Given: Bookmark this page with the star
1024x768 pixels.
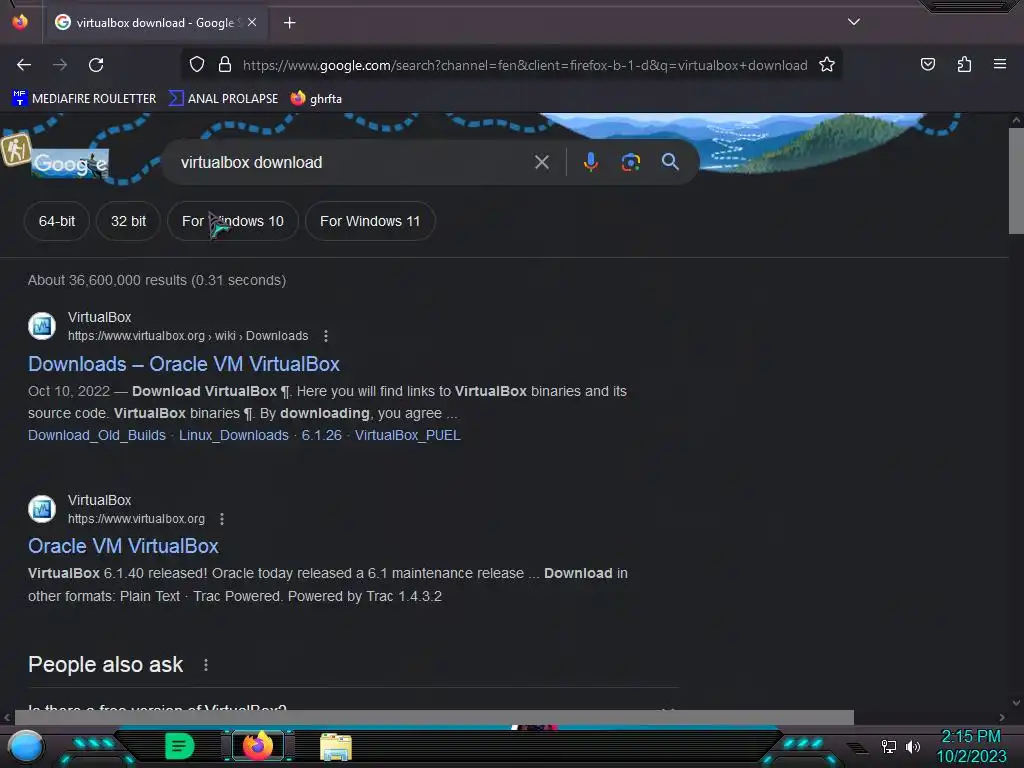Looking at the screenshot, I should (827, 64).
